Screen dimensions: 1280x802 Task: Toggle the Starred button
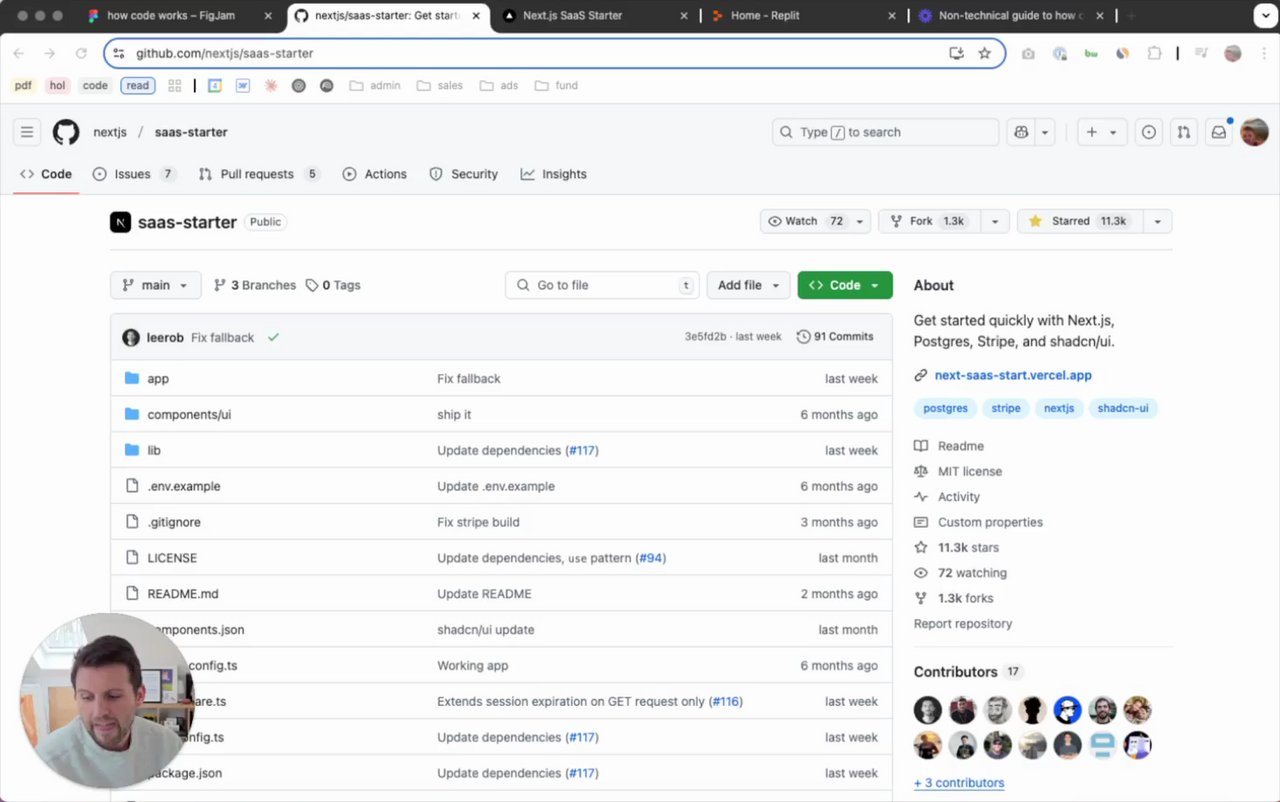1080,221
